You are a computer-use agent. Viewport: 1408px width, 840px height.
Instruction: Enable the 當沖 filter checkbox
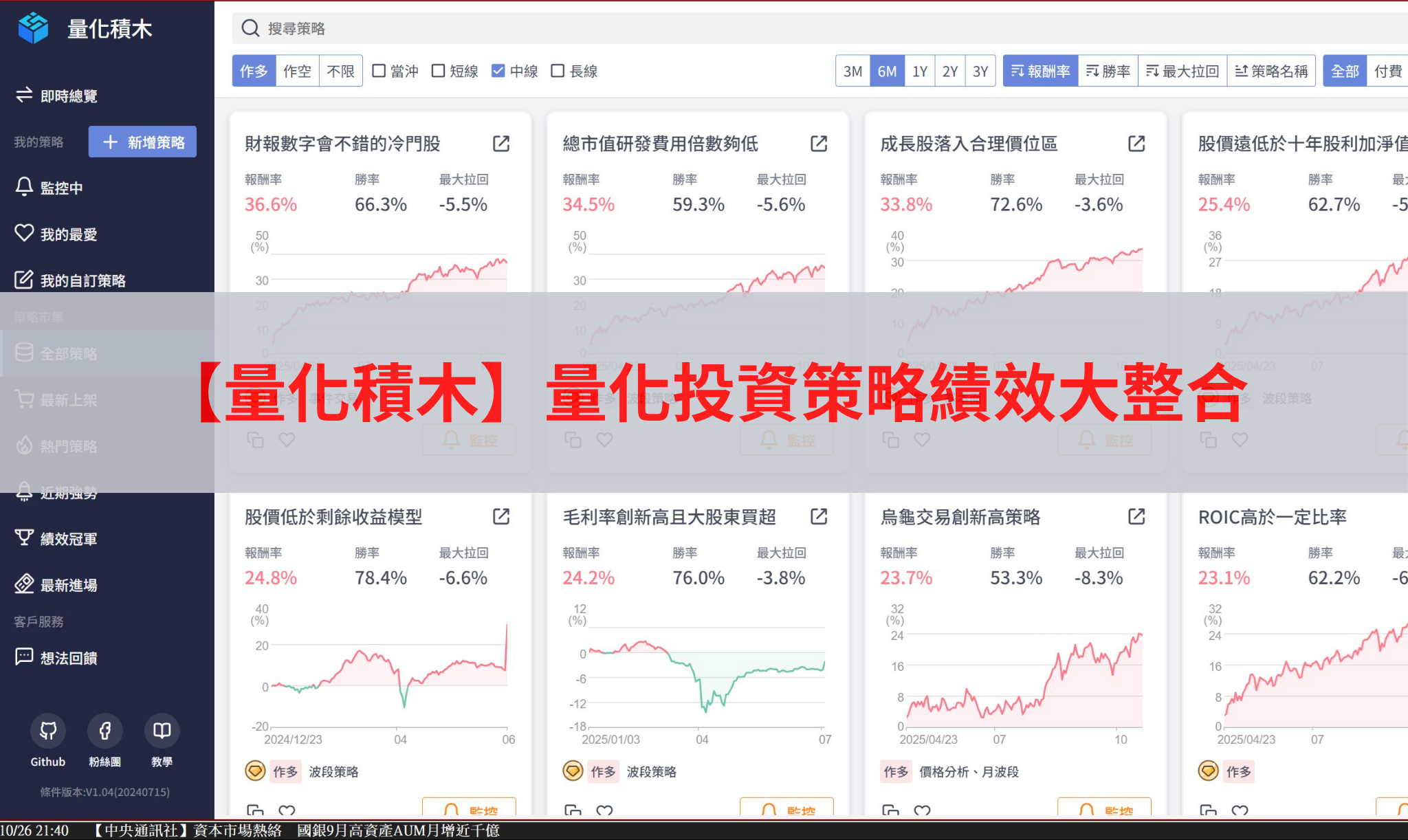(378, 70)
